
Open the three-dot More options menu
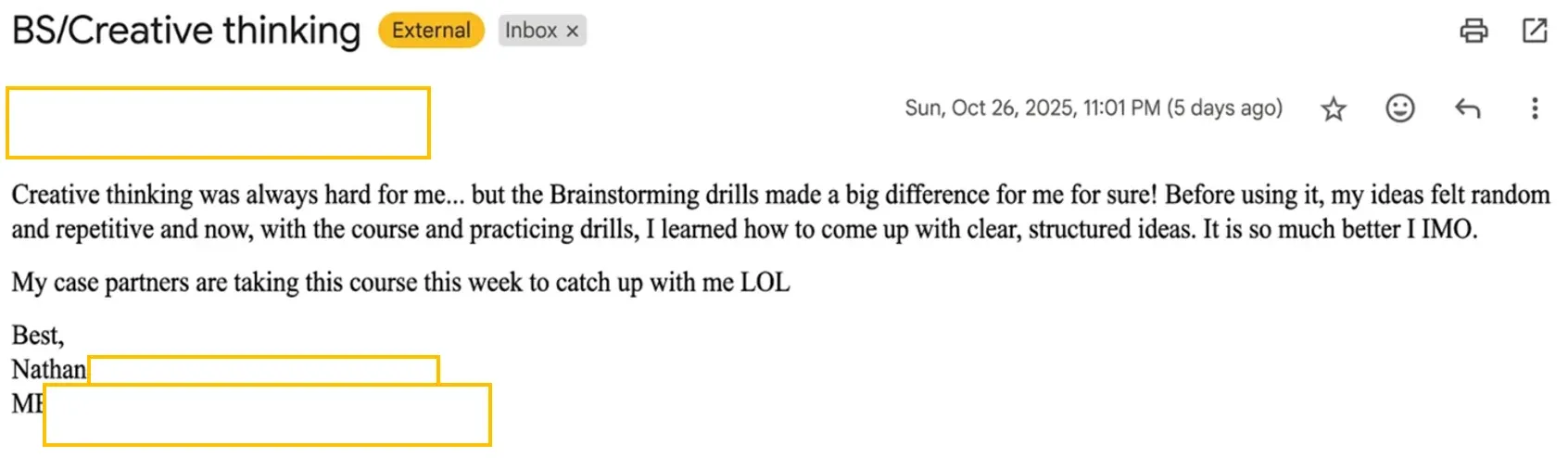click(x=1535, y=108)
